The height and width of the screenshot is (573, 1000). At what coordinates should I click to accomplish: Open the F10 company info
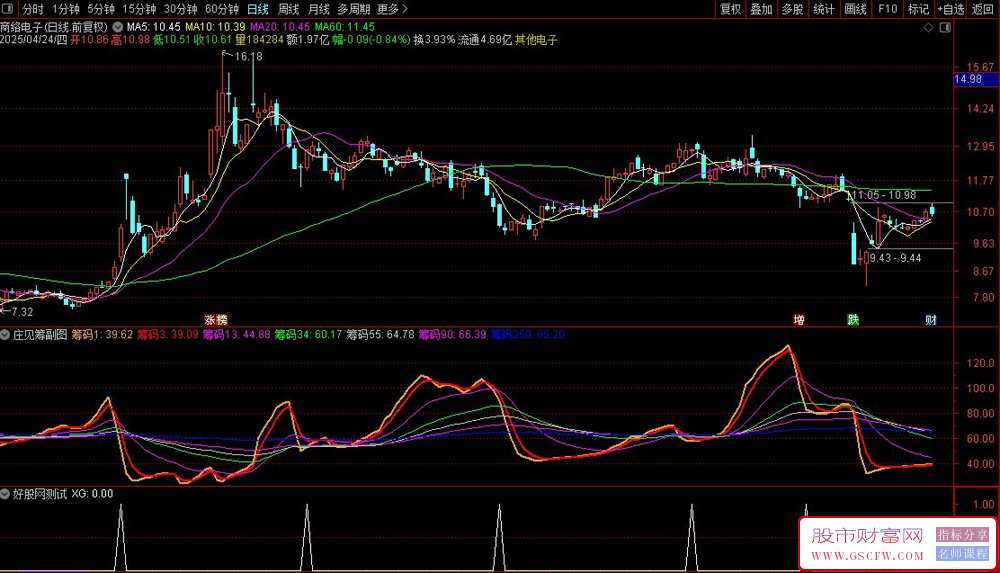tap(886, 9)
